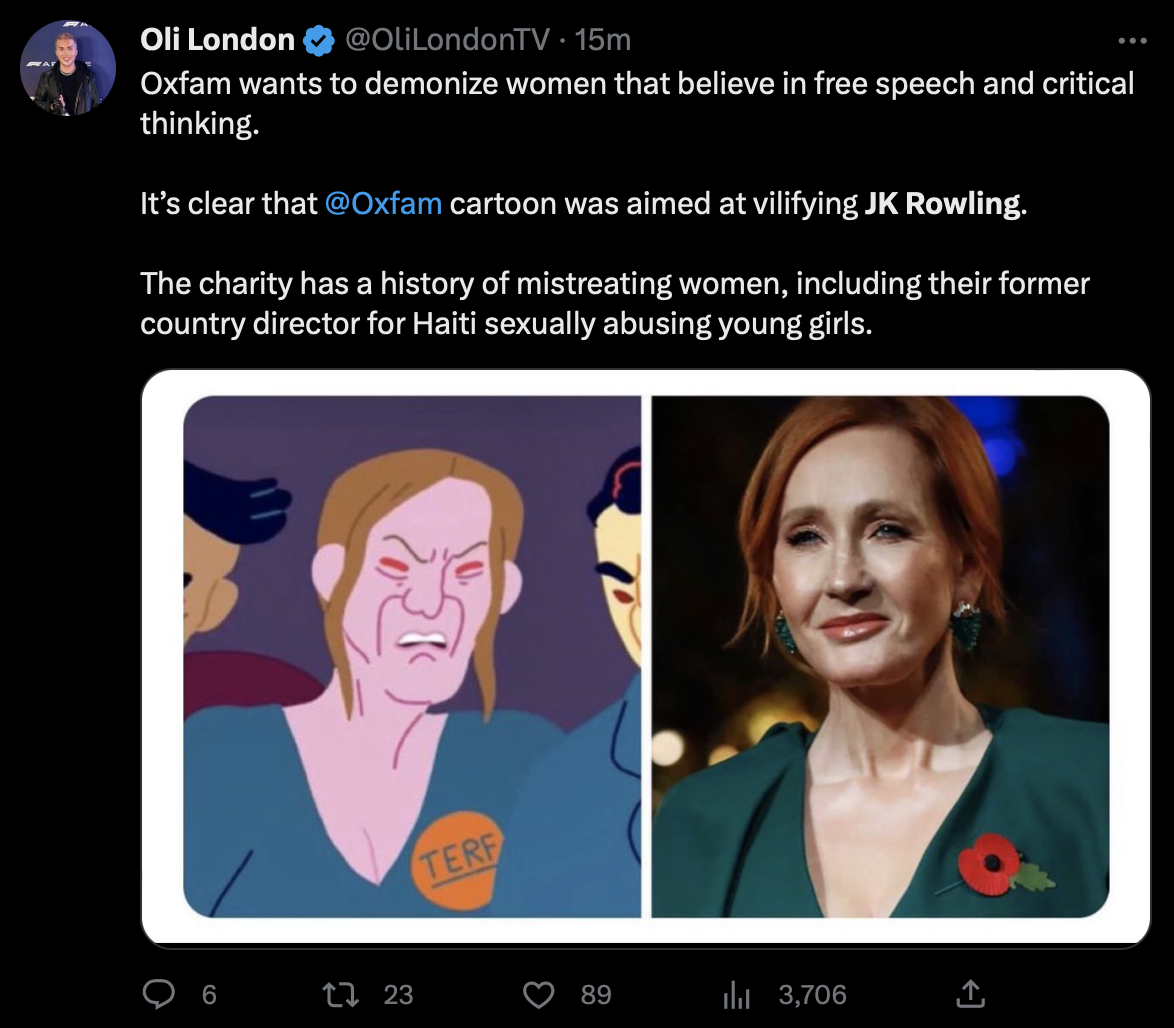View analytics via bar chart icon

pyautogui.click(x=737, y=994)
